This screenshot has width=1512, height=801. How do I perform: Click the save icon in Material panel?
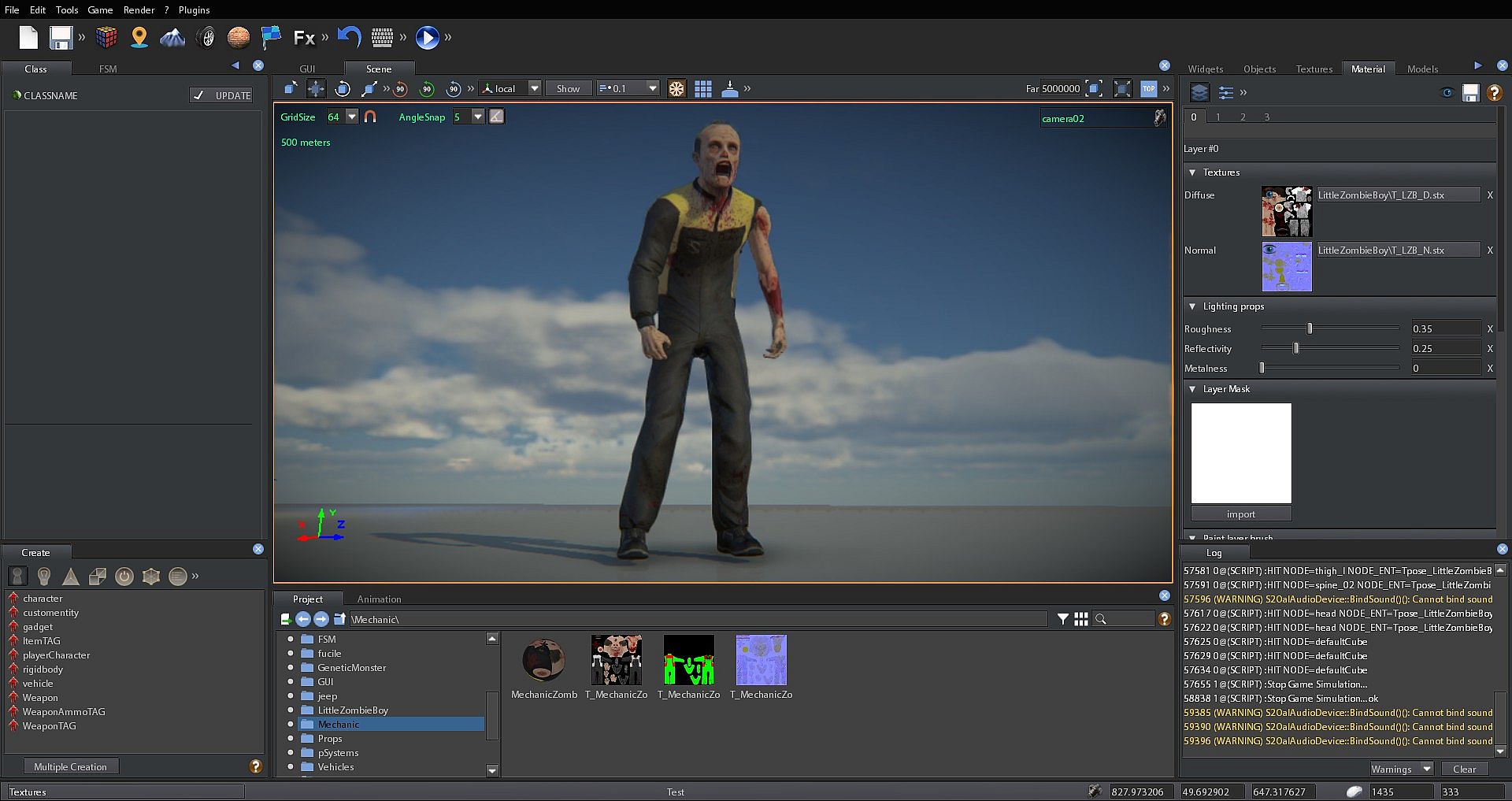[1470, 93]
